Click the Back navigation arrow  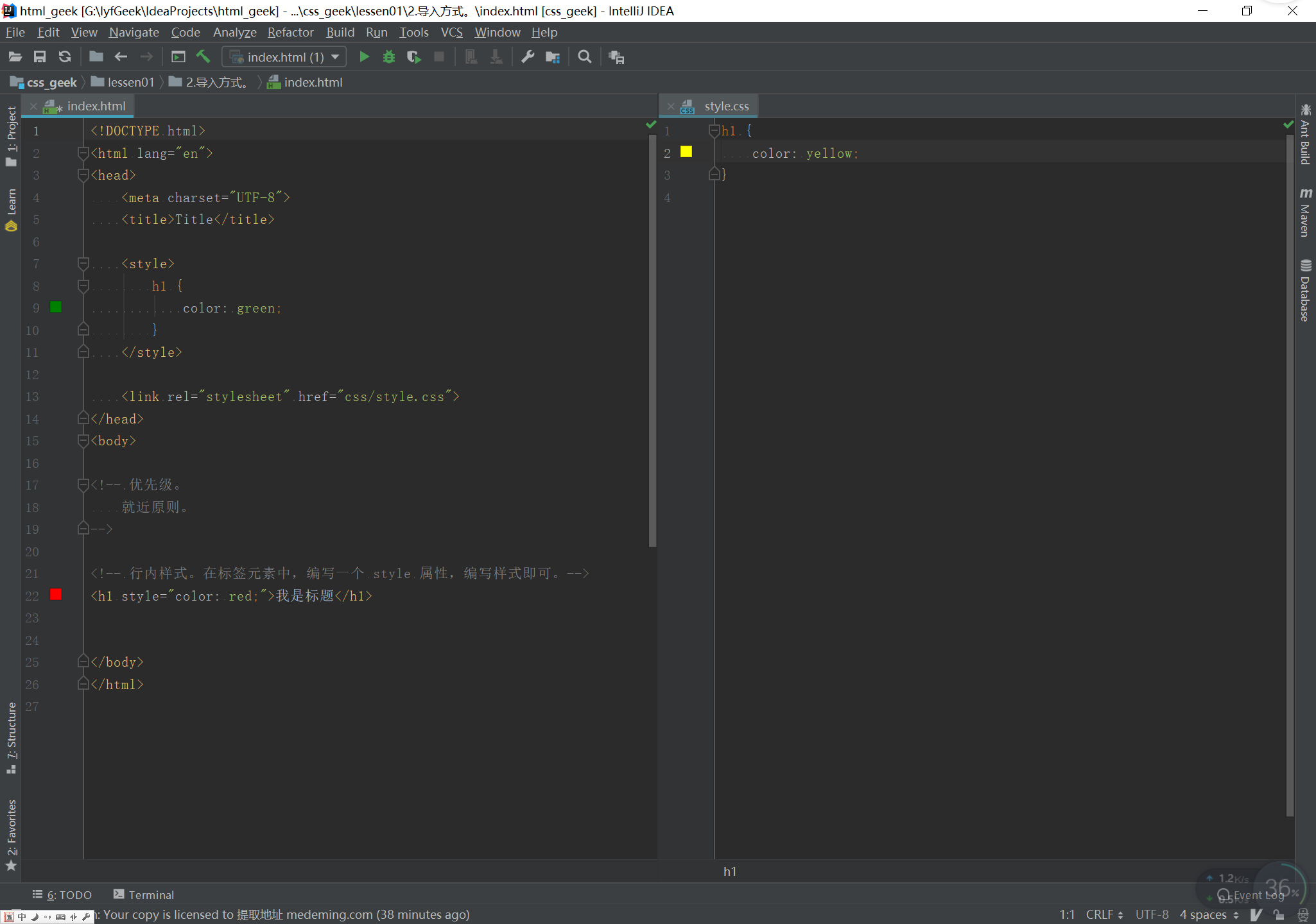pyautogui.click(x=121, y=57)
